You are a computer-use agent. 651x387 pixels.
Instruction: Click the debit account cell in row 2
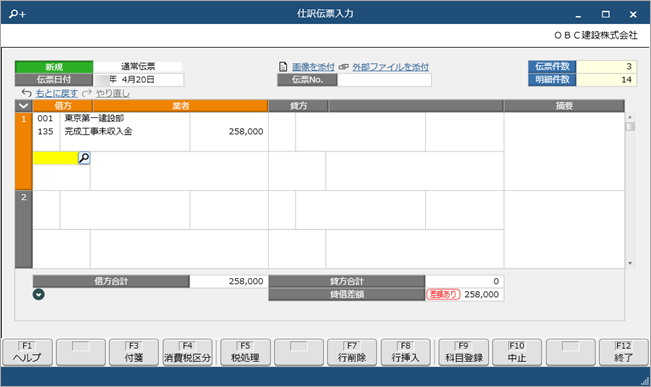click(125, 210)
